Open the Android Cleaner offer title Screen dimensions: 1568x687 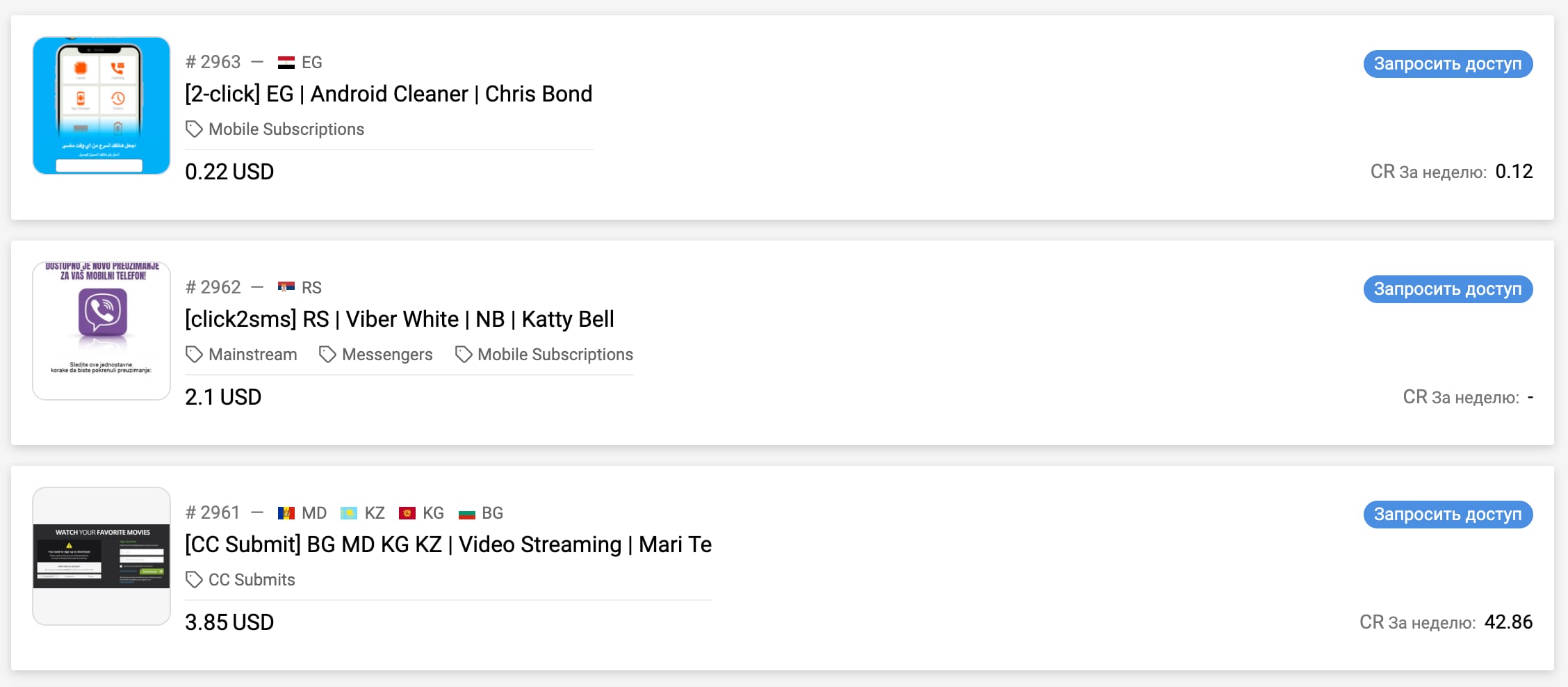389,94
